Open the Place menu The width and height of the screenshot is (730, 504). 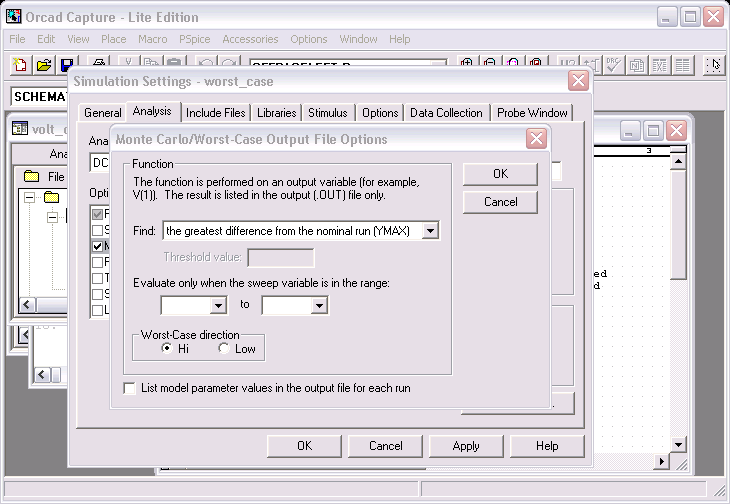point(114,39)
